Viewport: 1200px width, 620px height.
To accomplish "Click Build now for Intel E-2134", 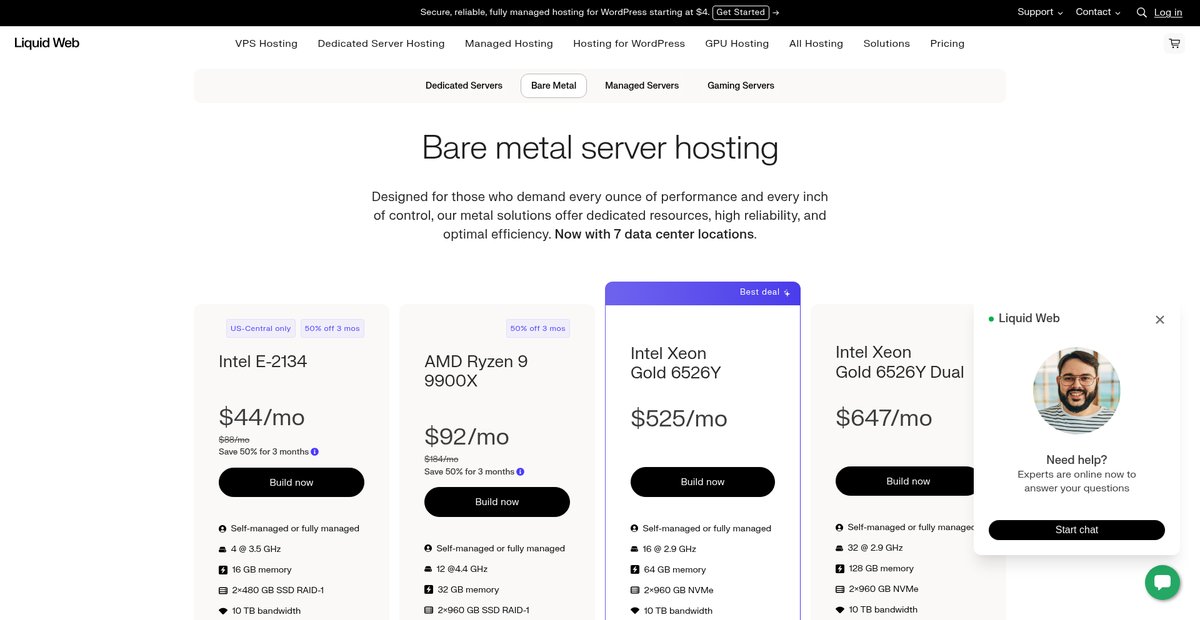I will 291,482.
